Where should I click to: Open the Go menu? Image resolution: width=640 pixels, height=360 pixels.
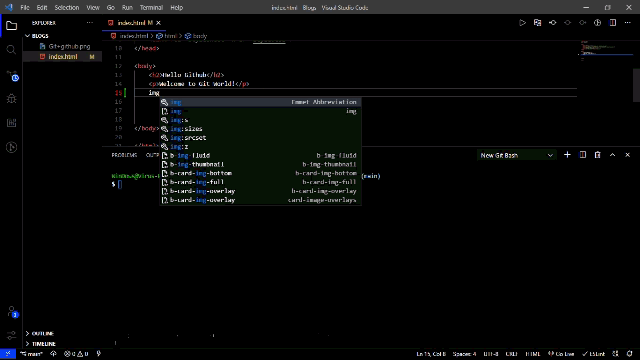tap(110, 7)
